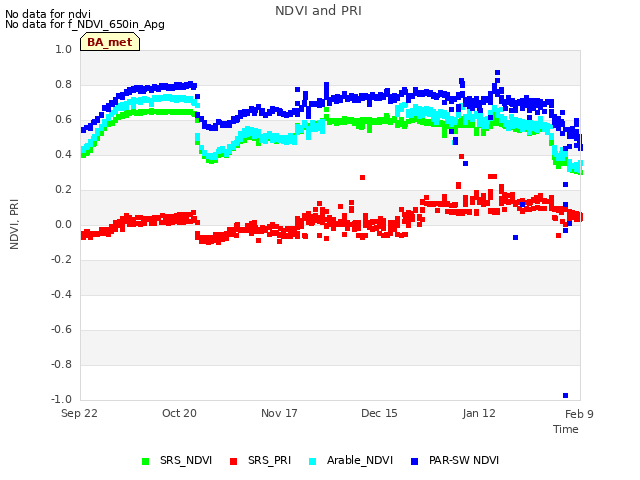Screen dimensions: 640x480
Task: Click the -0.8 y-axis tick label
Action: [x=61, y=364]
